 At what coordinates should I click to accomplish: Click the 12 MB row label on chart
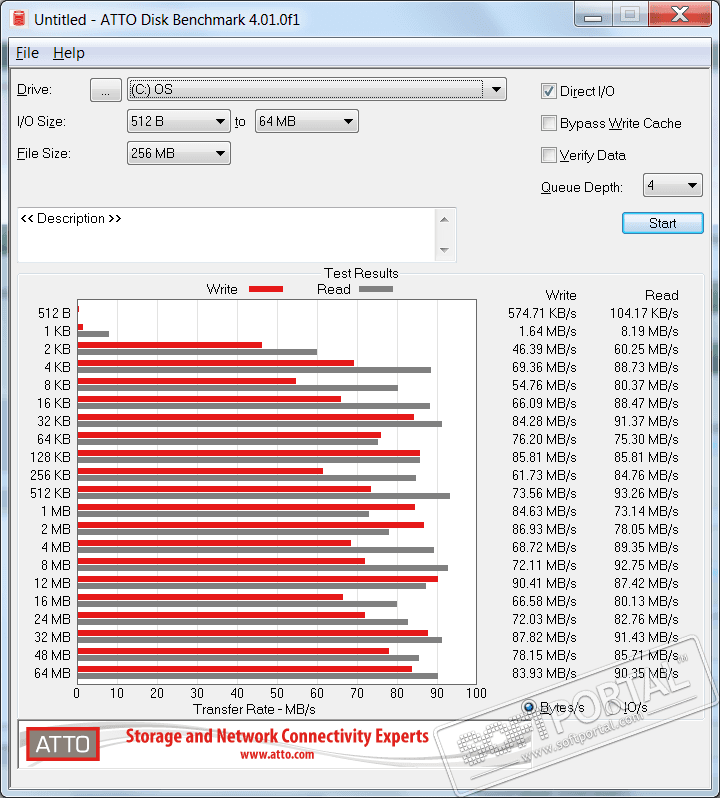52,583
